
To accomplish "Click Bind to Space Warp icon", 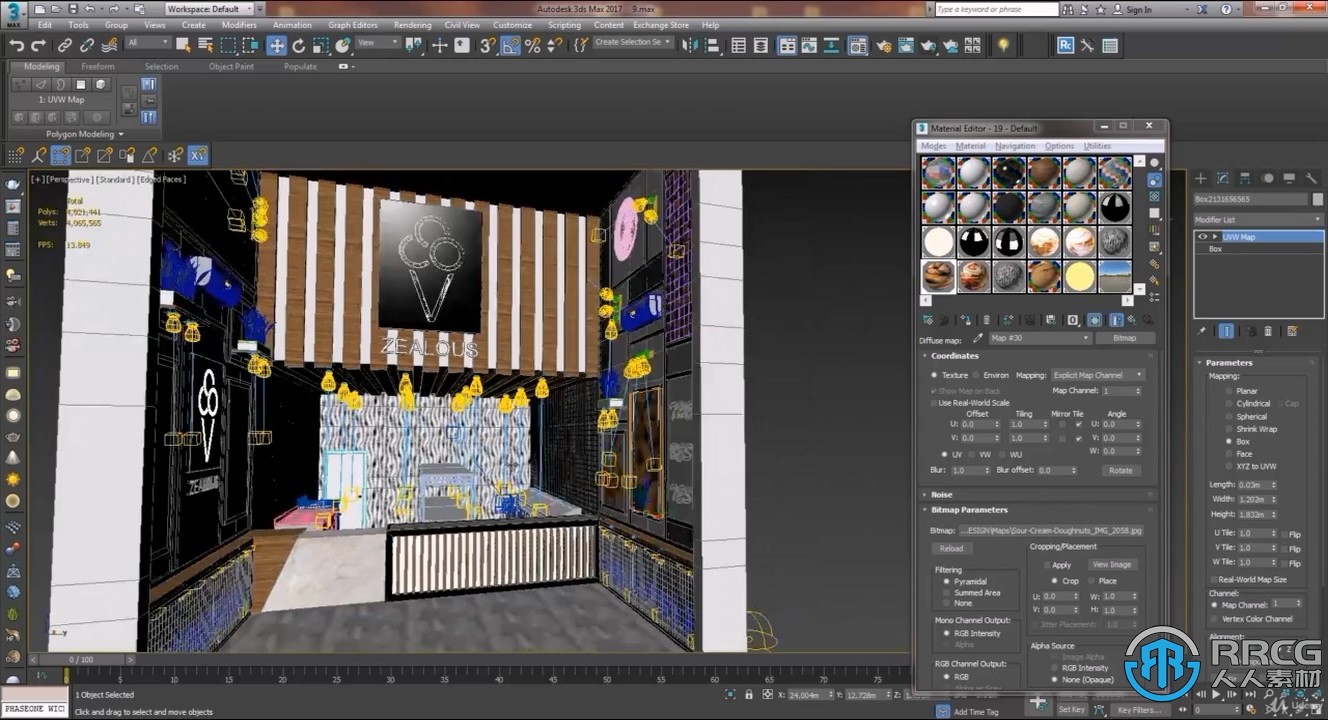I will pos(109,45).
